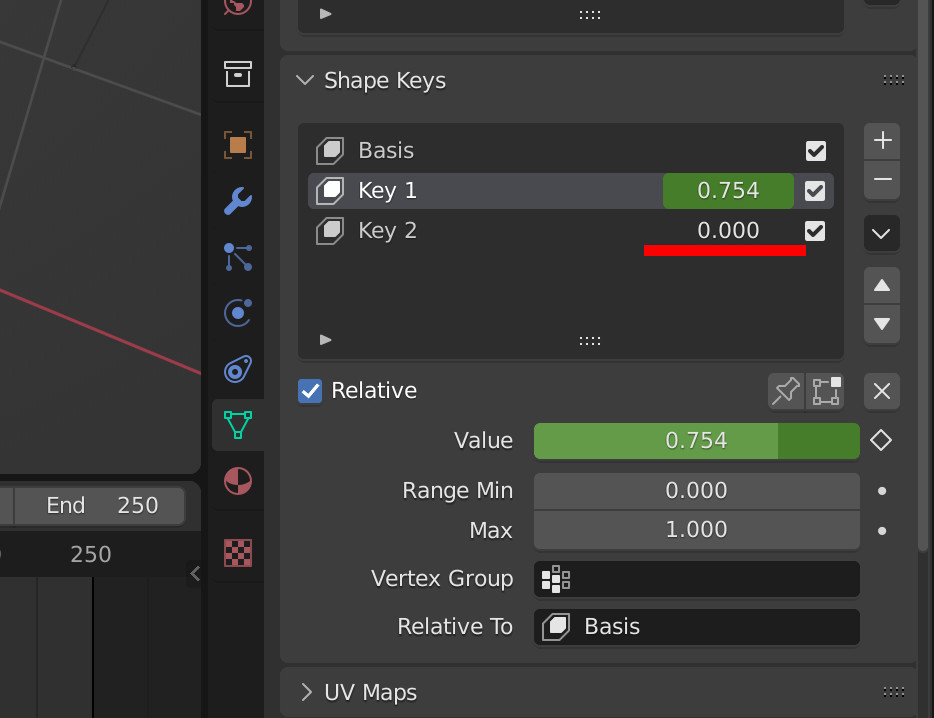This screenshot has width=934, height=718.
Task: Click the Key 1 shape key icon
Action: [x=330, y=191]
